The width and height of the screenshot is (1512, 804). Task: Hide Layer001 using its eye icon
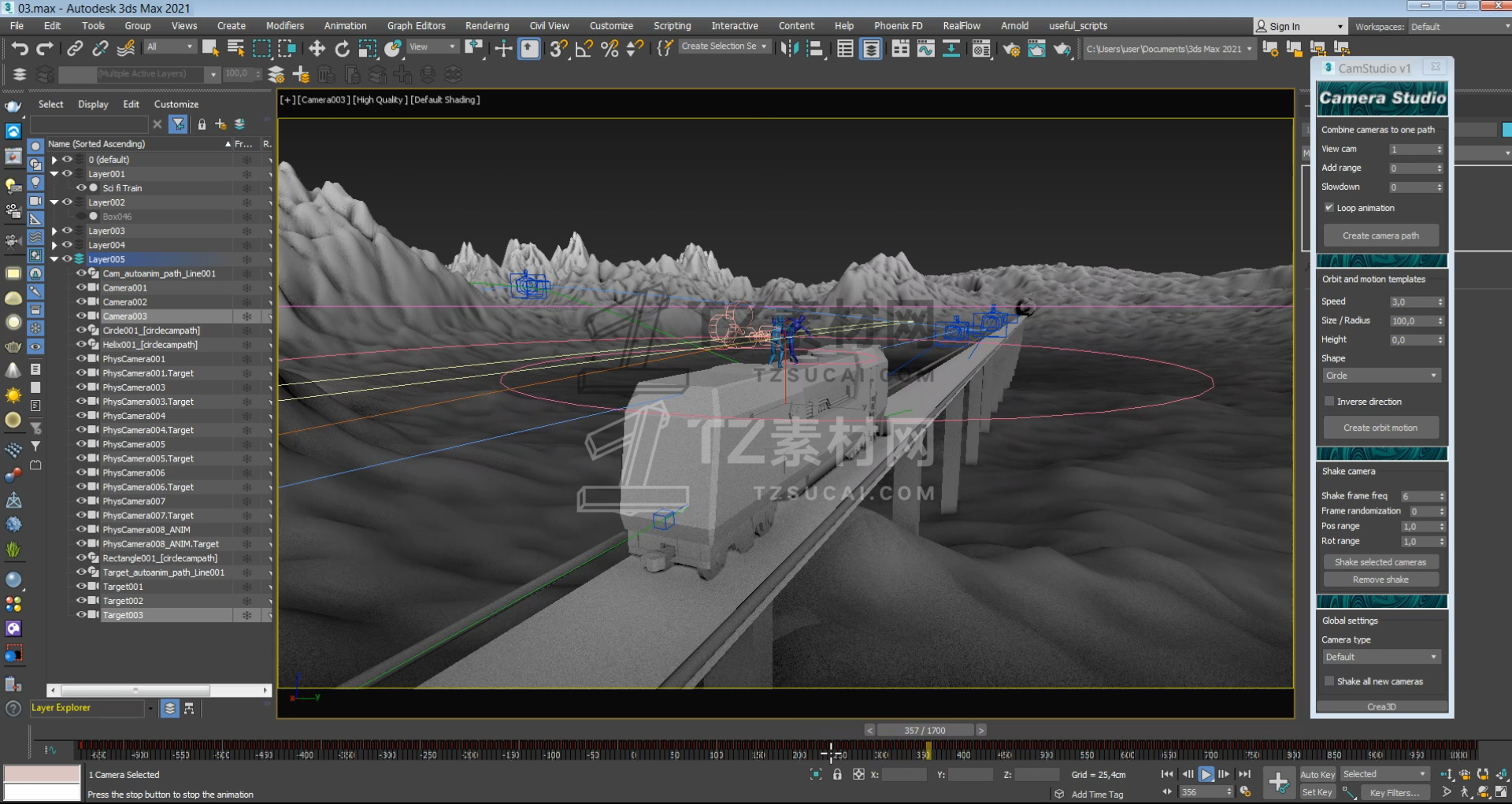[x=68, y=174]
